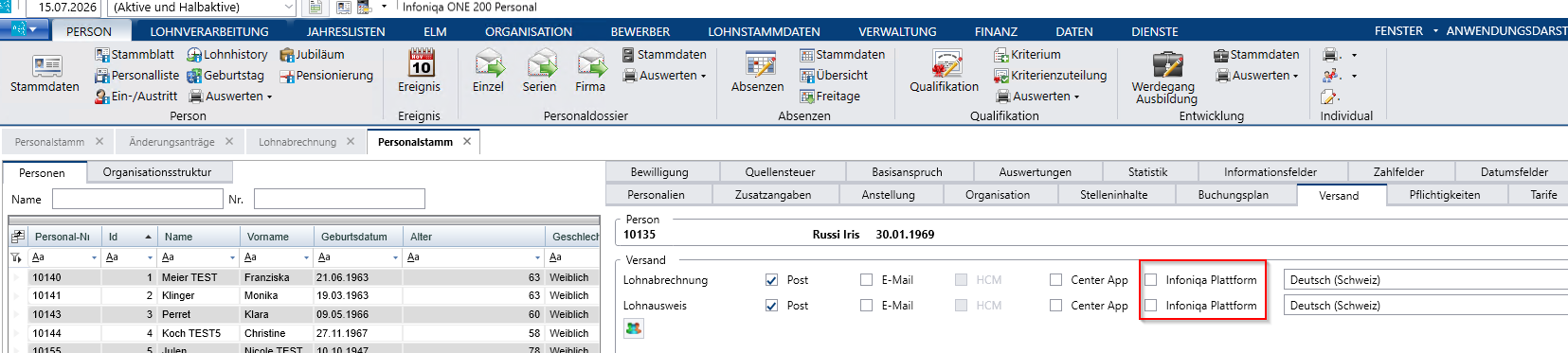Open Serien Personaldossier
The height and width of the screenshot is (353, 1568).
pos(540,71)
